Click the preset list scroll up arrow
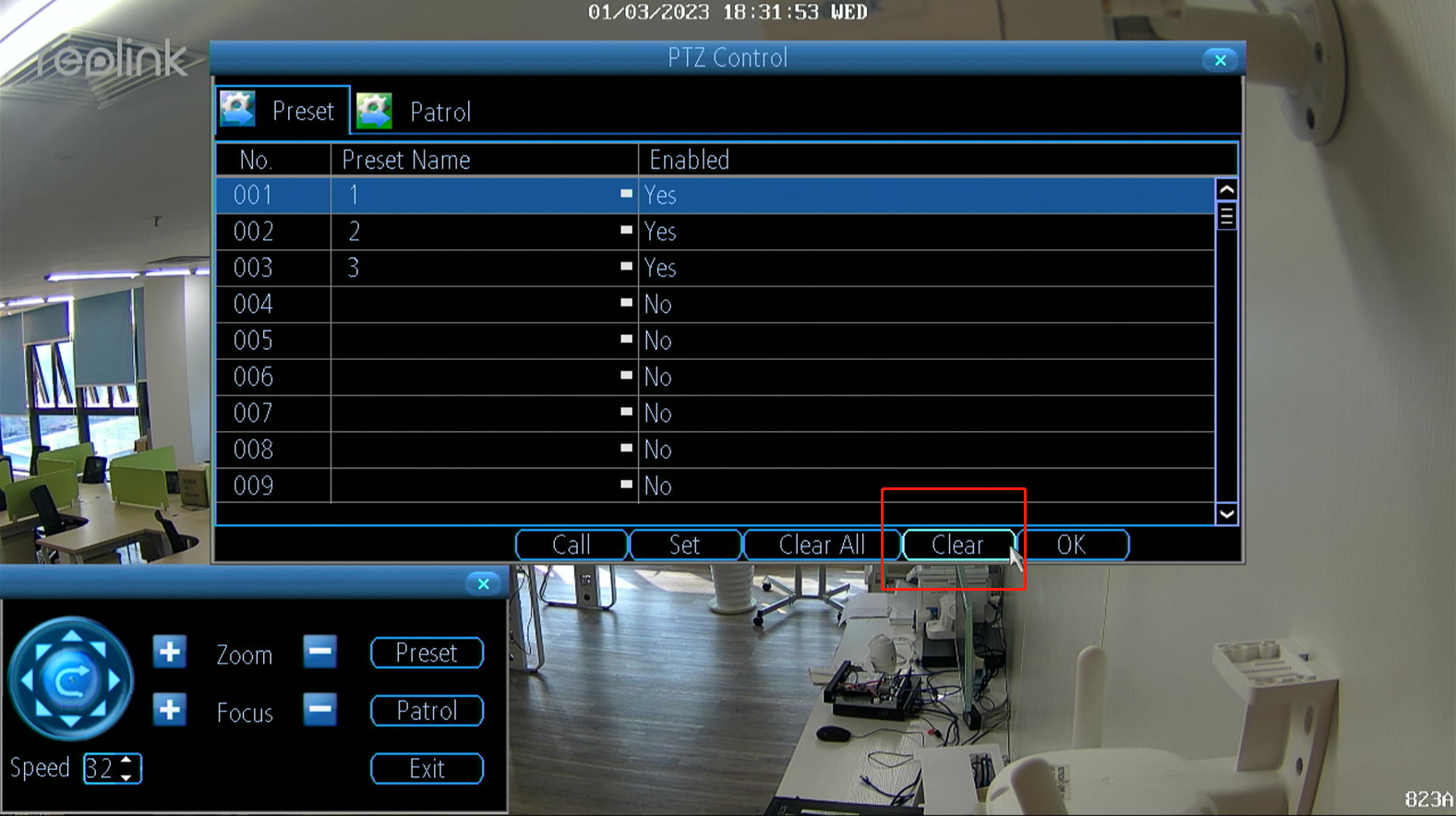The image size is (1456, 816). click(1226, 190)
